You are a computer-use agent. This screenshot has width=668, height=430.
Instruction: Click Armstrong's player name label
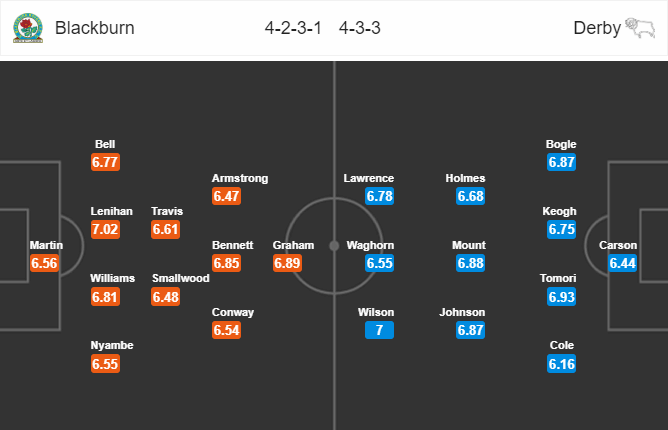(240, 178)
